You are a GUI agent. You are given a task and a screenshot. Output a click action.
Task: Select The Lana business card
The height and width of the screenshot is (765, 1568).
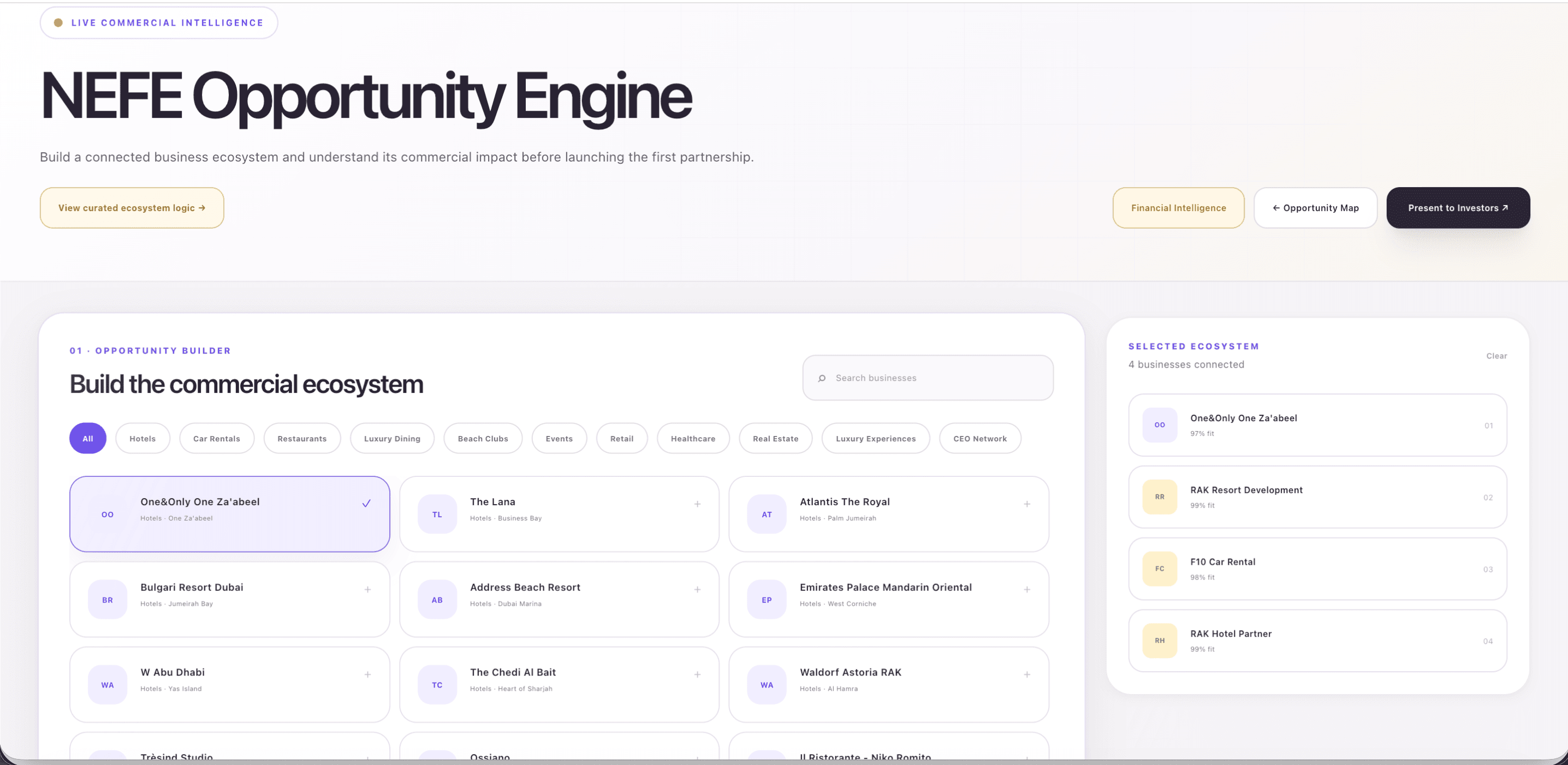559,514
